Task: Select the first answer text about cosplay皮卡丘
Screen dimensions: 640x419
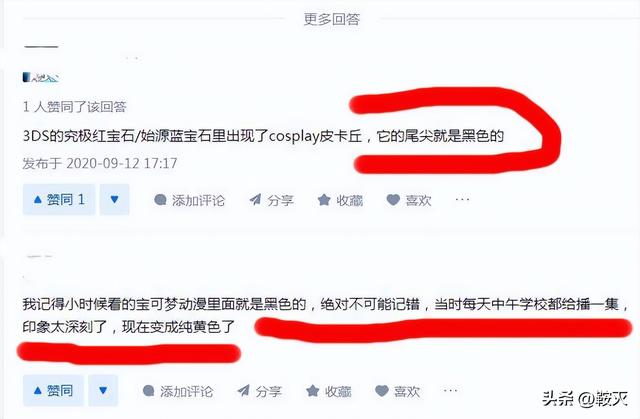Action: click(x=263, y=136)
